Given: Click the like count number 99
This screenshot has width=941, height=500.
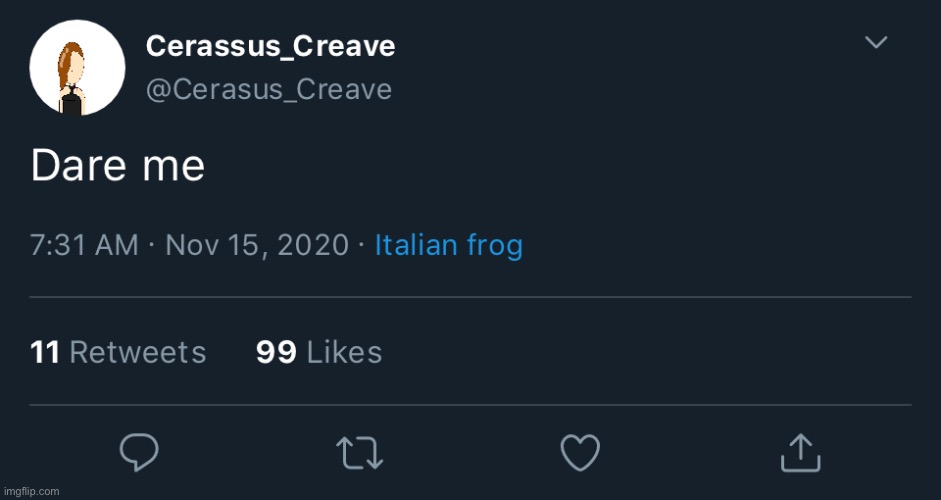Looking at the screenshot, I should pos(276,352).
